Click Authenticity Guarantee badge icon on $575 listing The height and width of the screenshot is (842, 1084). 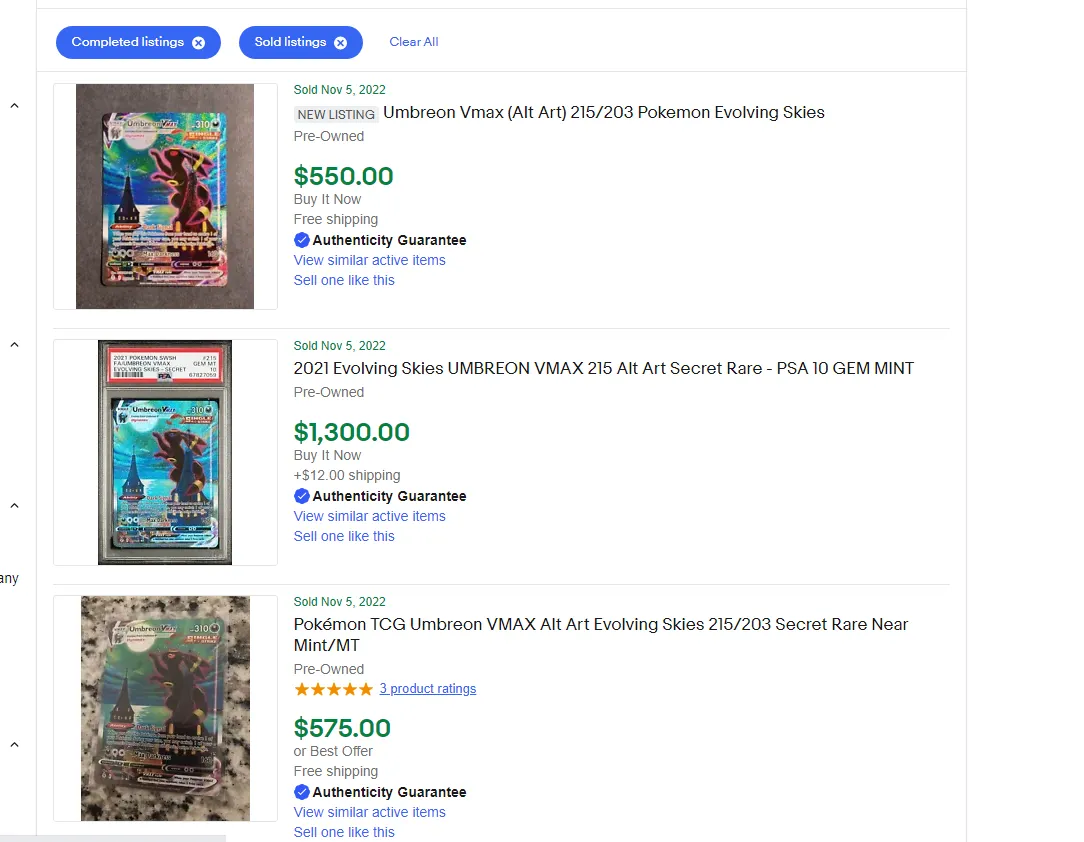(x=301, y=792)
